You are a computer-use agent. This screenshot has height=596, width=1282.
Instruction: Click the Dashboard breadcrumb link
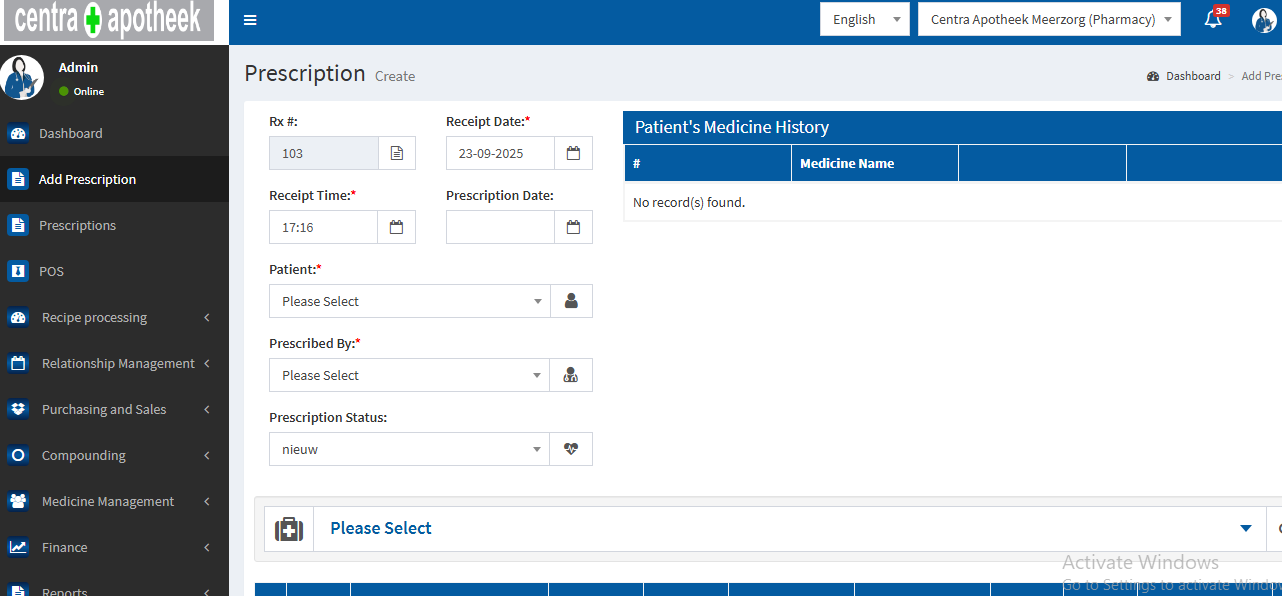[x=1192, y=76]
